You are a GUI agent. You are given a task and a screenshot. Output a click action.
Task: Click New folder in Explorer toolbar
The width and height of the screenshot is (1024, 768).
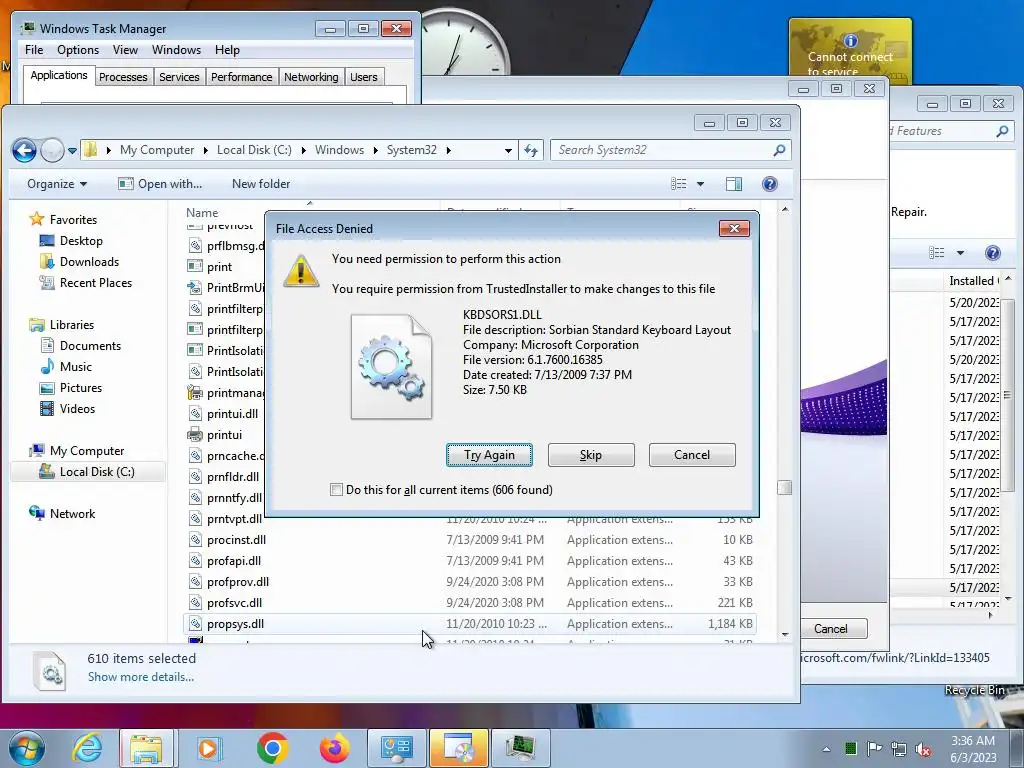point(261,184)
